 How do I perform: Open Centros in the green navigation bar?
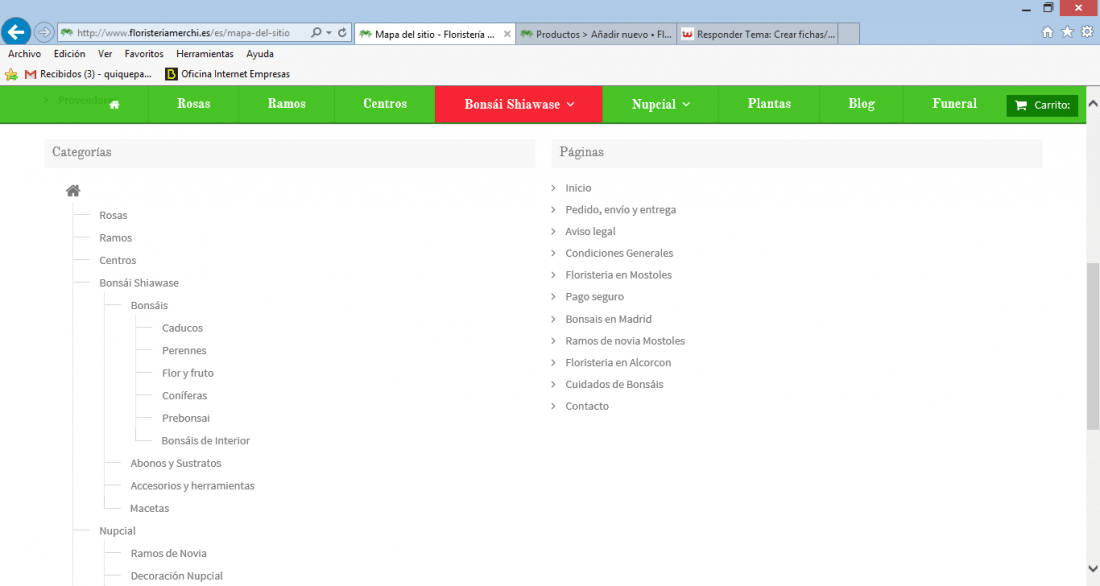pyautogui.click(x=384, y=104)
